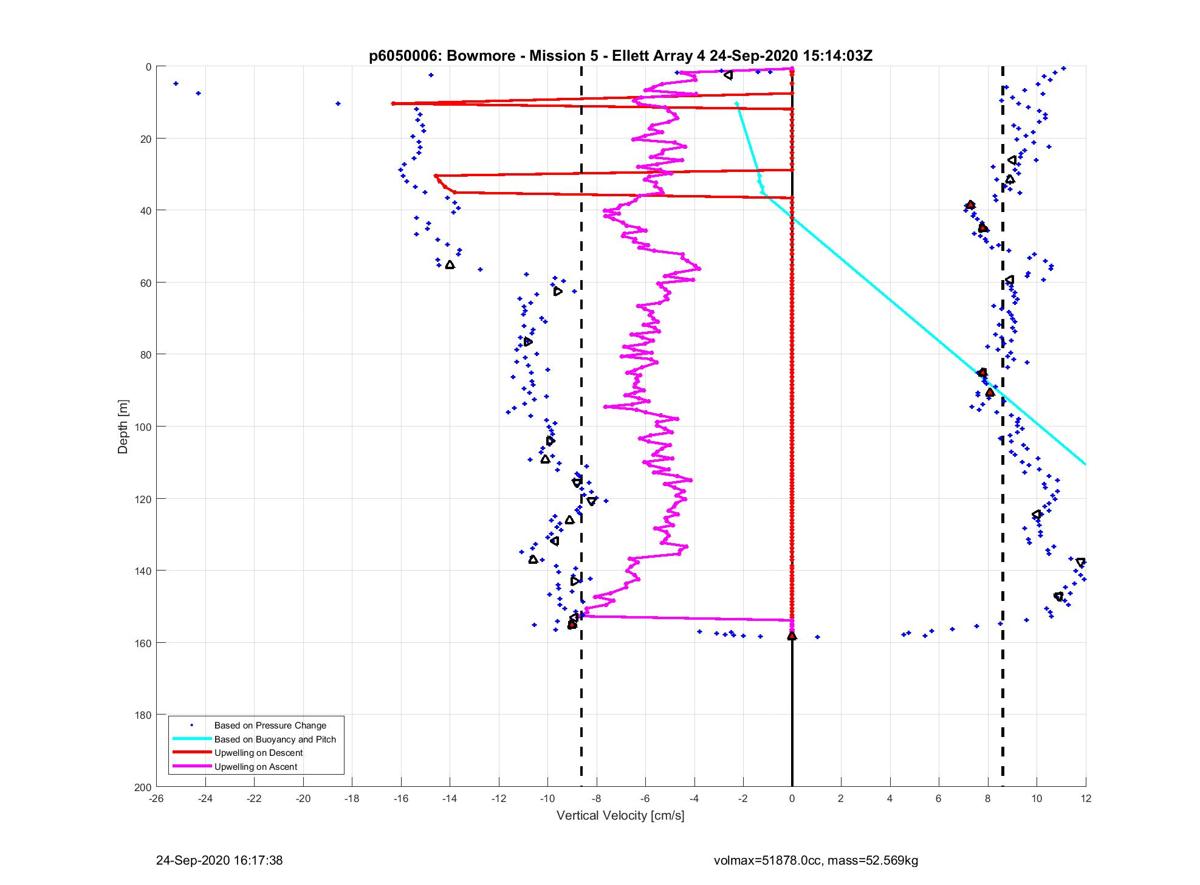Click the "-10" velocity tick label
1200x885 pixels.
547,799
